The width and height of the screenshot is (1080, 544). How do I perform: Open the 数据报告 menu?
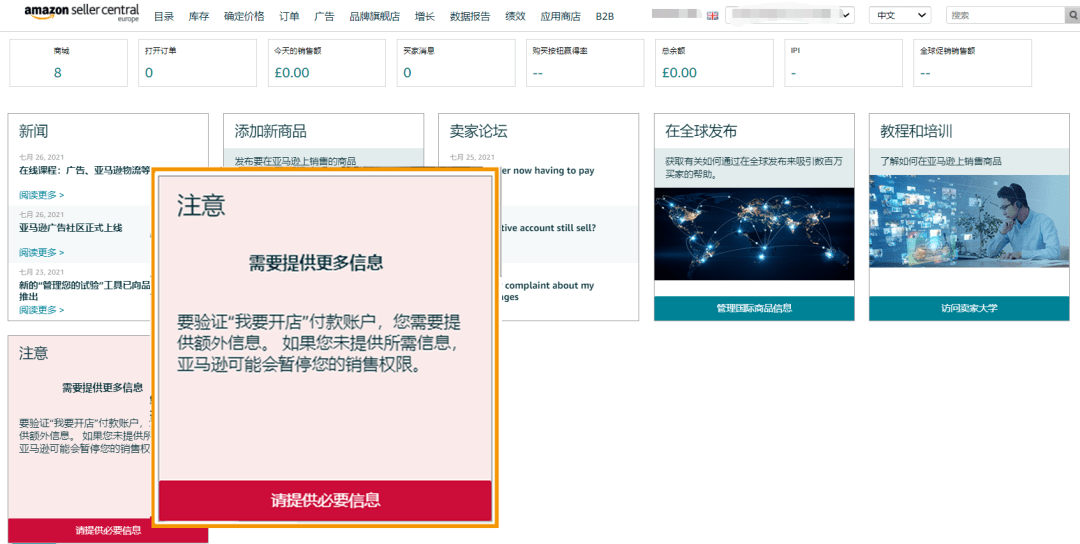click(470, 16)
